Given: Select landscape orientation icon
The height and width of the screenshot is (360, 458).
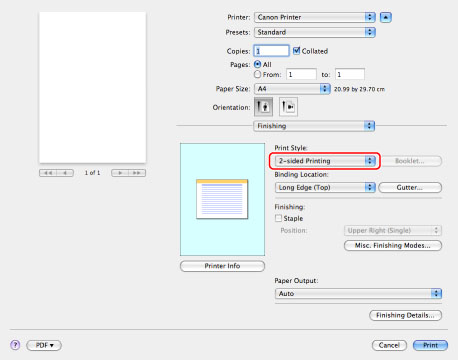Looking at the screenshot, I should 288,107.
